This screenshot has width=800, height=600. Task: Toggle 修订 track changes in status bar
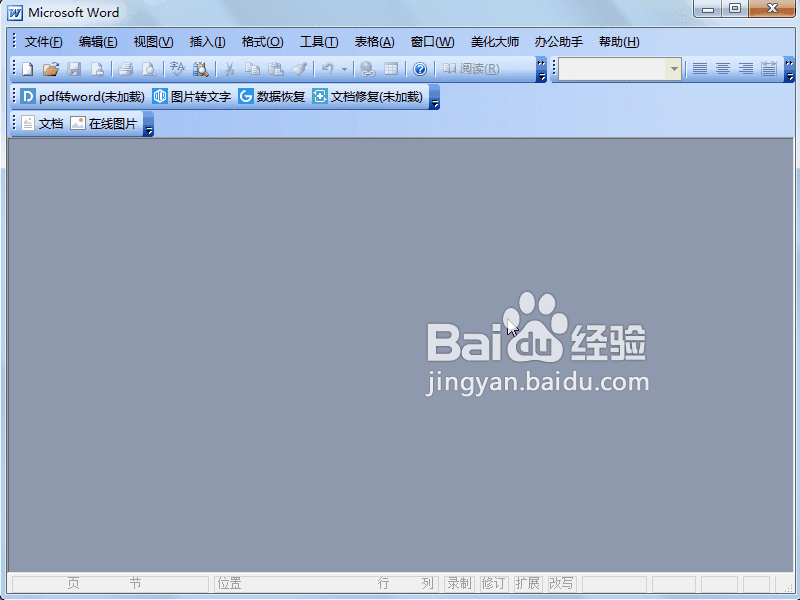point(493,583)
